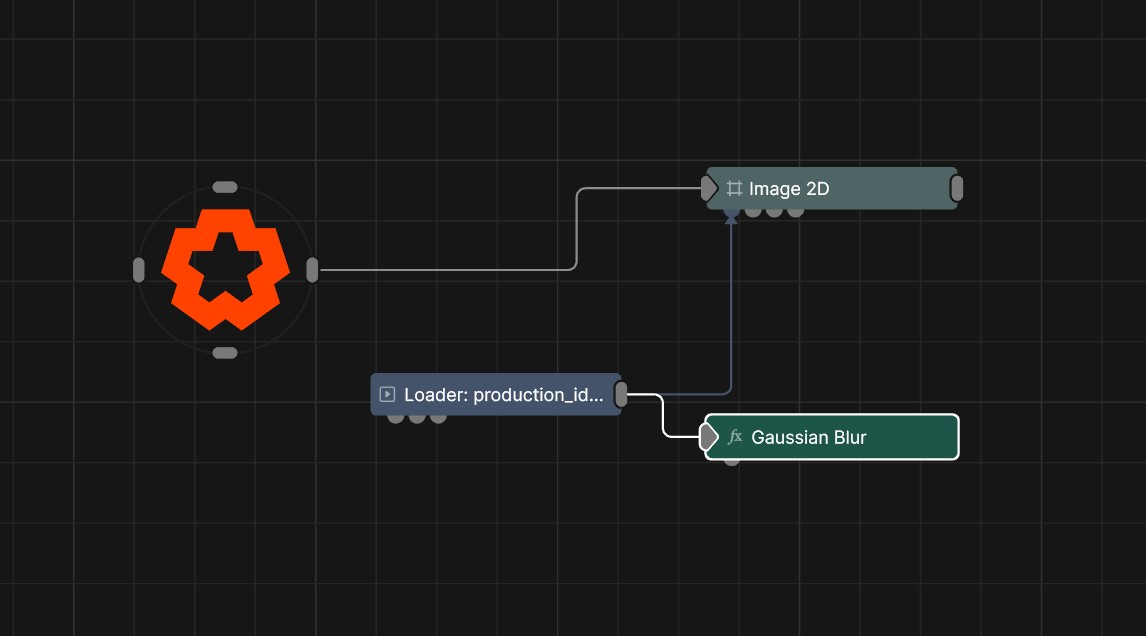Click the first bottom port on Loader node
This screenshot has width=1146, height=636.
click(x=396, y=417)
